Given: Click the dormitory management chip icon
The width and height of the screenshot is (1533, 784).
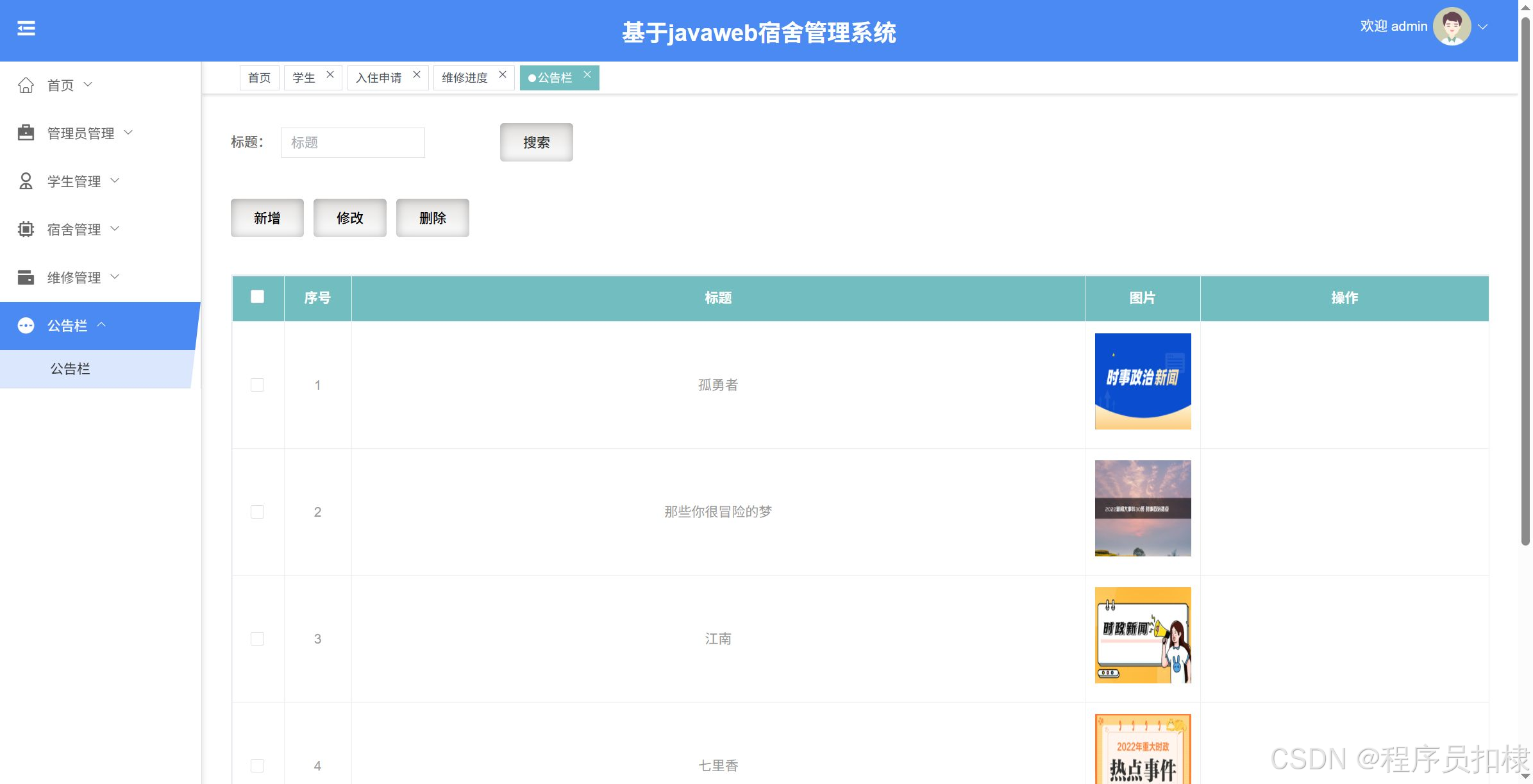Looking at the screenshot, I should (x=26, y=229).
